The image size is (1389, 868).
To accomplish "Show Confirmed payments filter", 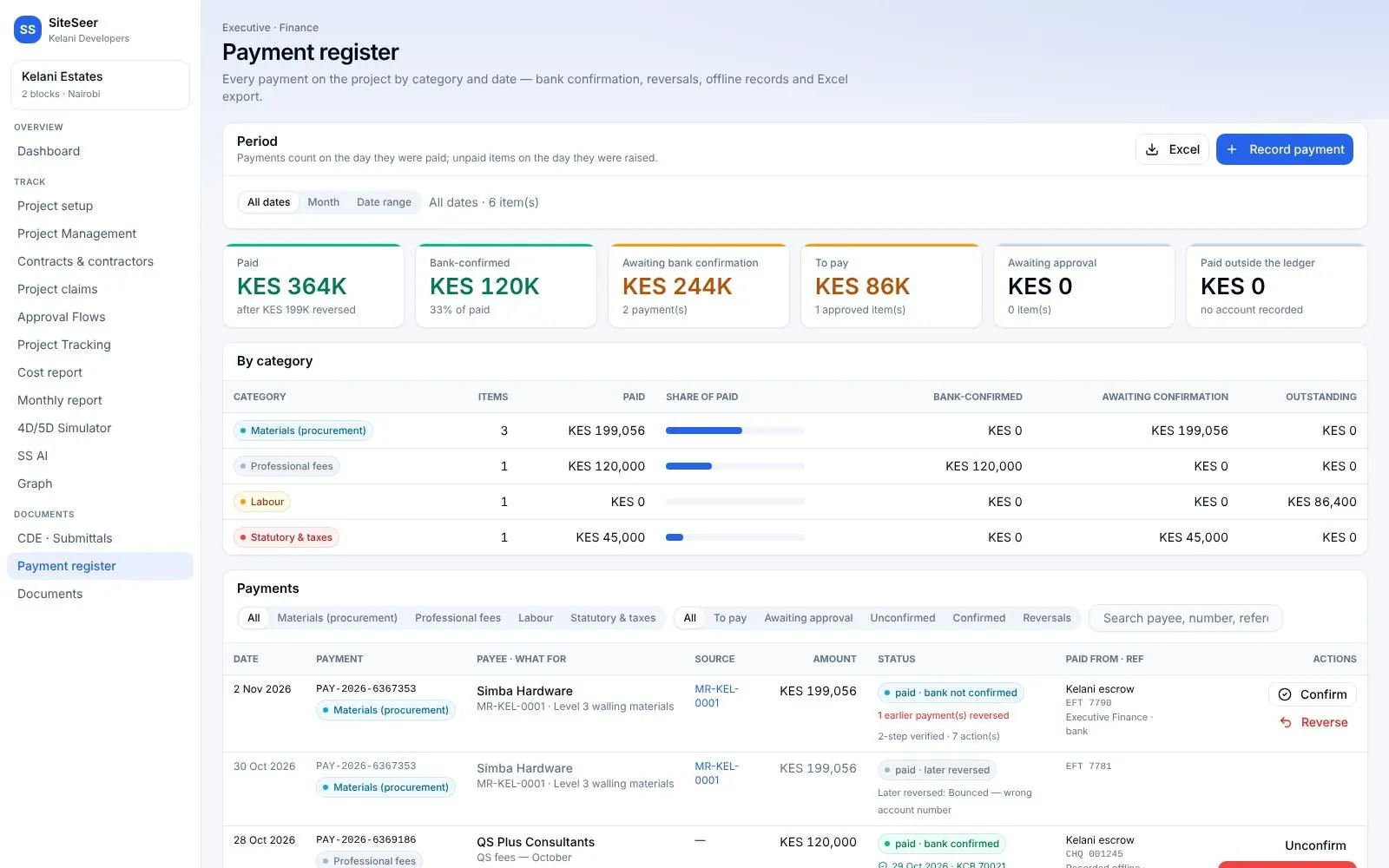I will 978,618.
